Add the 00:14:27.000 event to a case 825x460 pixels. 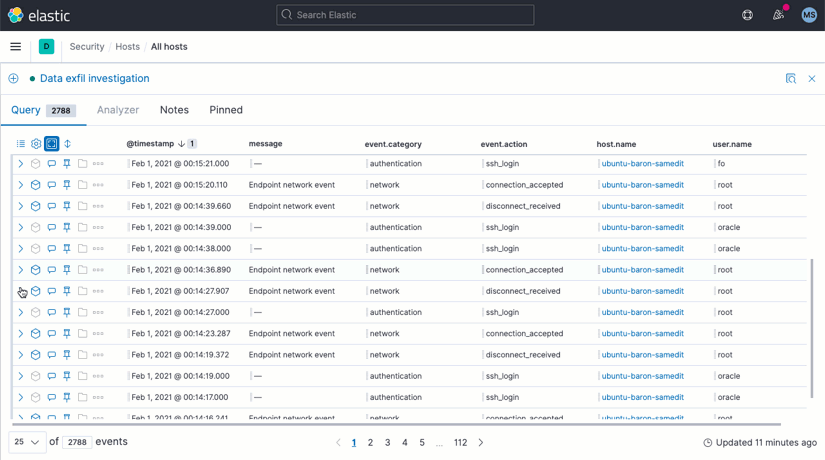(83, 312)
